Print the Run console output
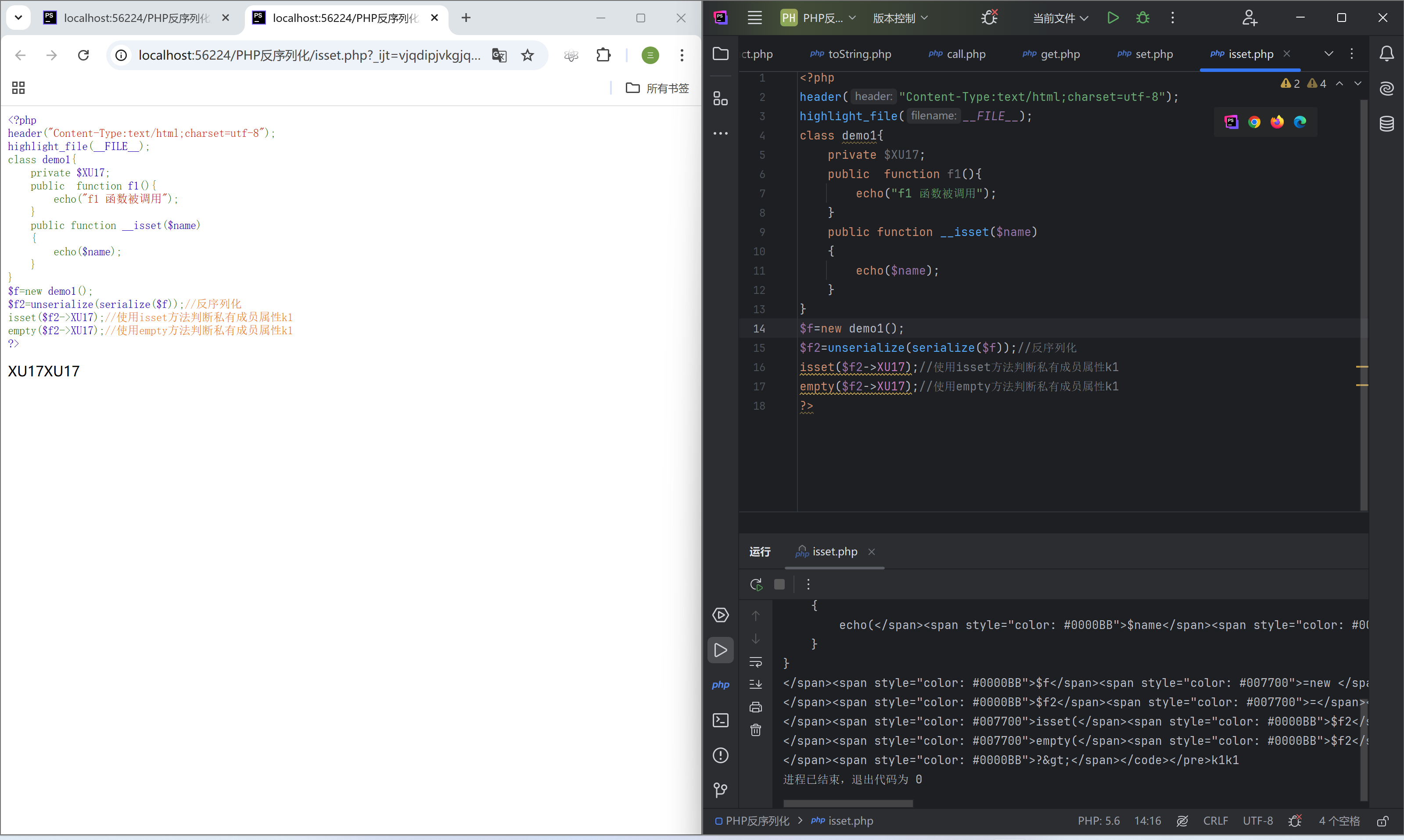The image size is (1404, 840). coord(755,707)
